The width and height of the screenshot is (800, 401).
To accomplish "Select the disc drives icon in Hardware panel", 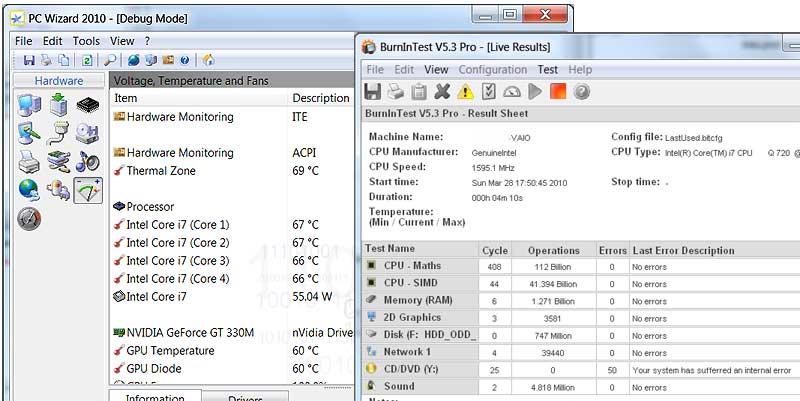I will coord(88,134).
